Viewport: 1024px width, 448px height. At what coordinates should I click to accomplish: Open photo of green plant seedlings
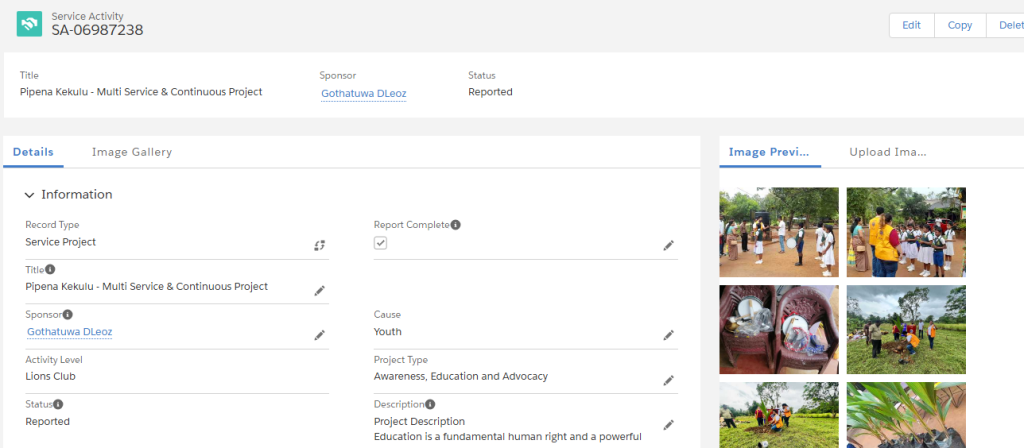click(x=906, y=415)
